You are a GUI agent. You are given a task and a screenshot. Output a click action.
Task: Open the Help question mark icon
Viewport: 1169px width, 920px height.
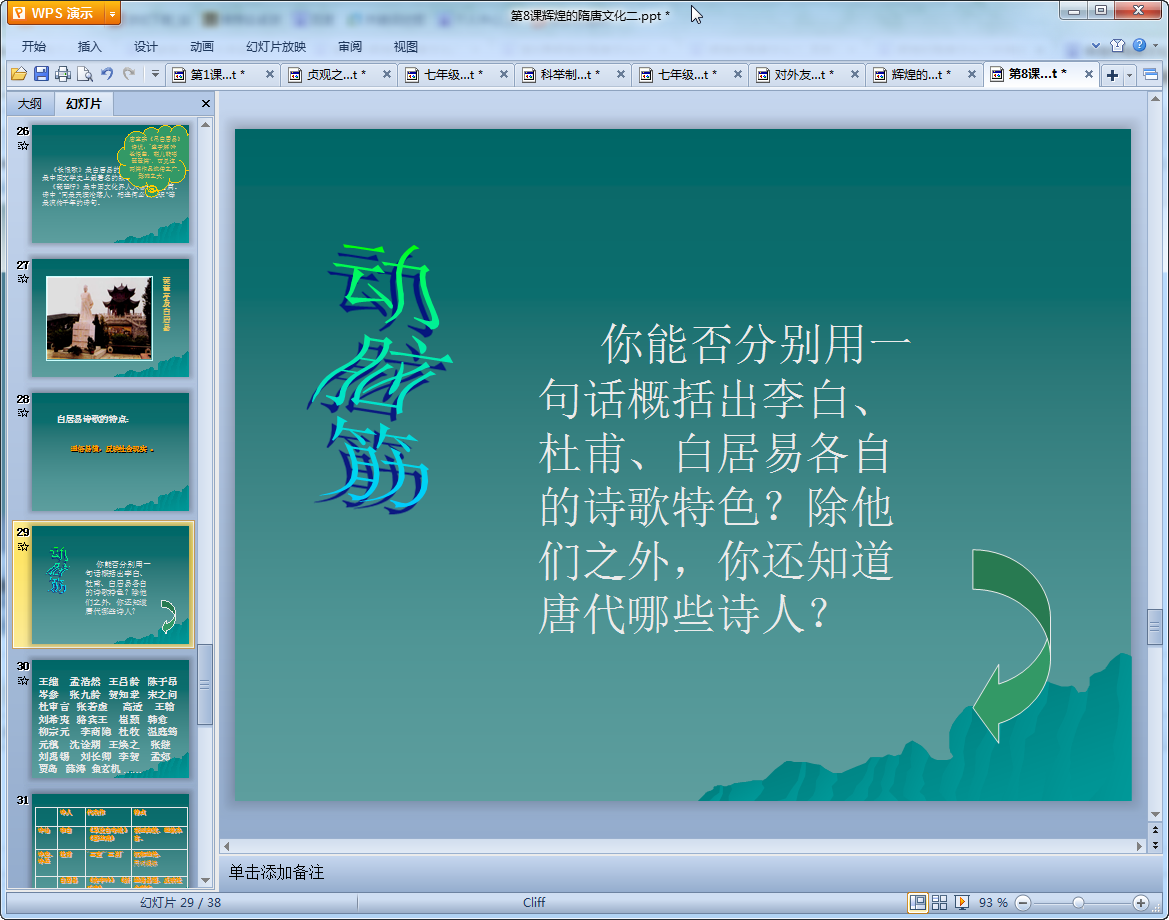[x=1139, y=45]
